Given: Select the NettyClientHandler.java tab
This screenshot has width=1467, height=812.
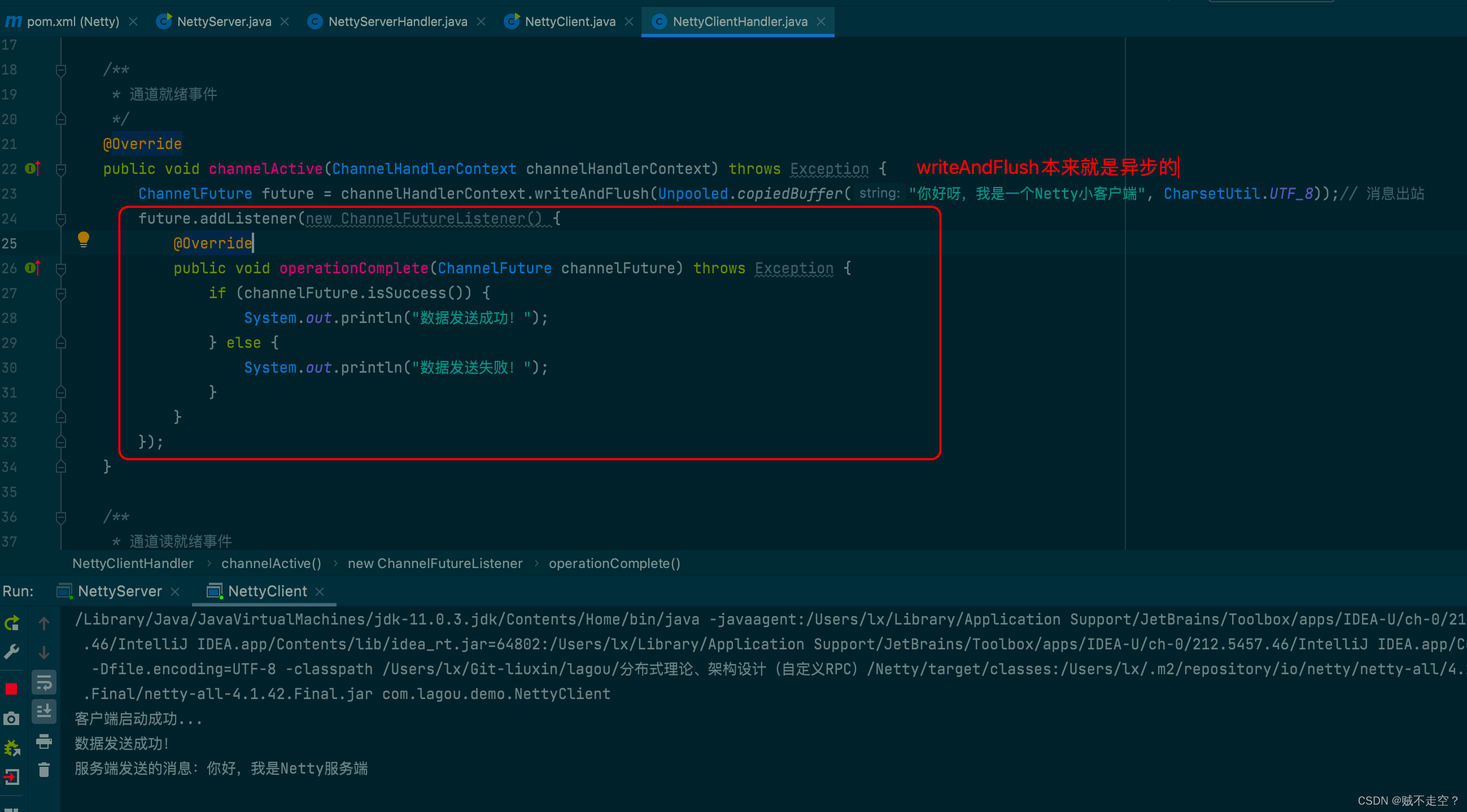Looking at the screenshot, I should [740, 21].
